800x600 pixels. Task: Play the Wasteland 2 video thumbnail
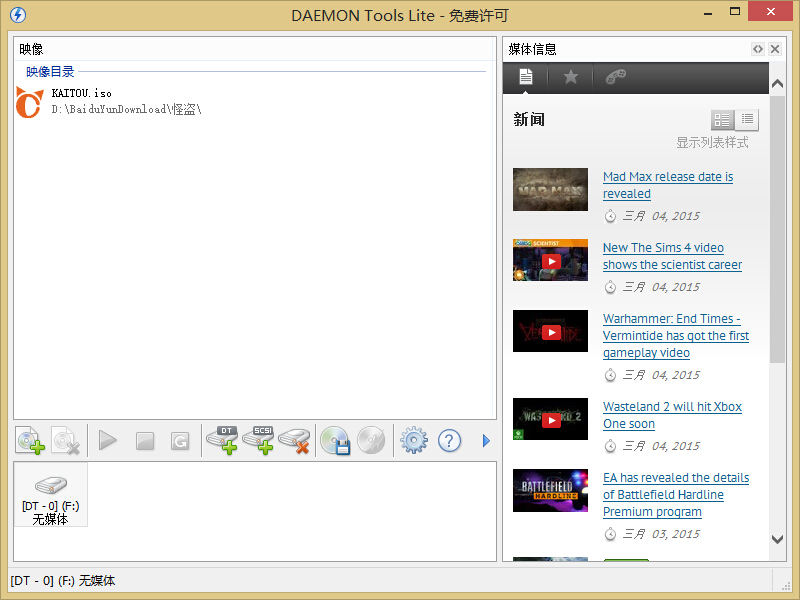pyautogui.click(x=550, y=419)
